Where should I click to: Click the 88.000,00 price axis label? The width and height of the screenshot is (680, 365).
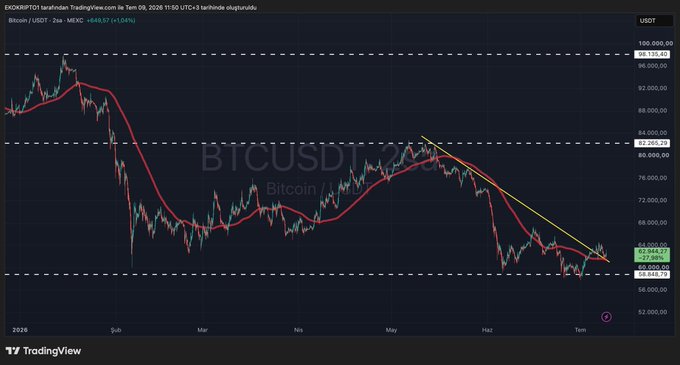(652, 111)
